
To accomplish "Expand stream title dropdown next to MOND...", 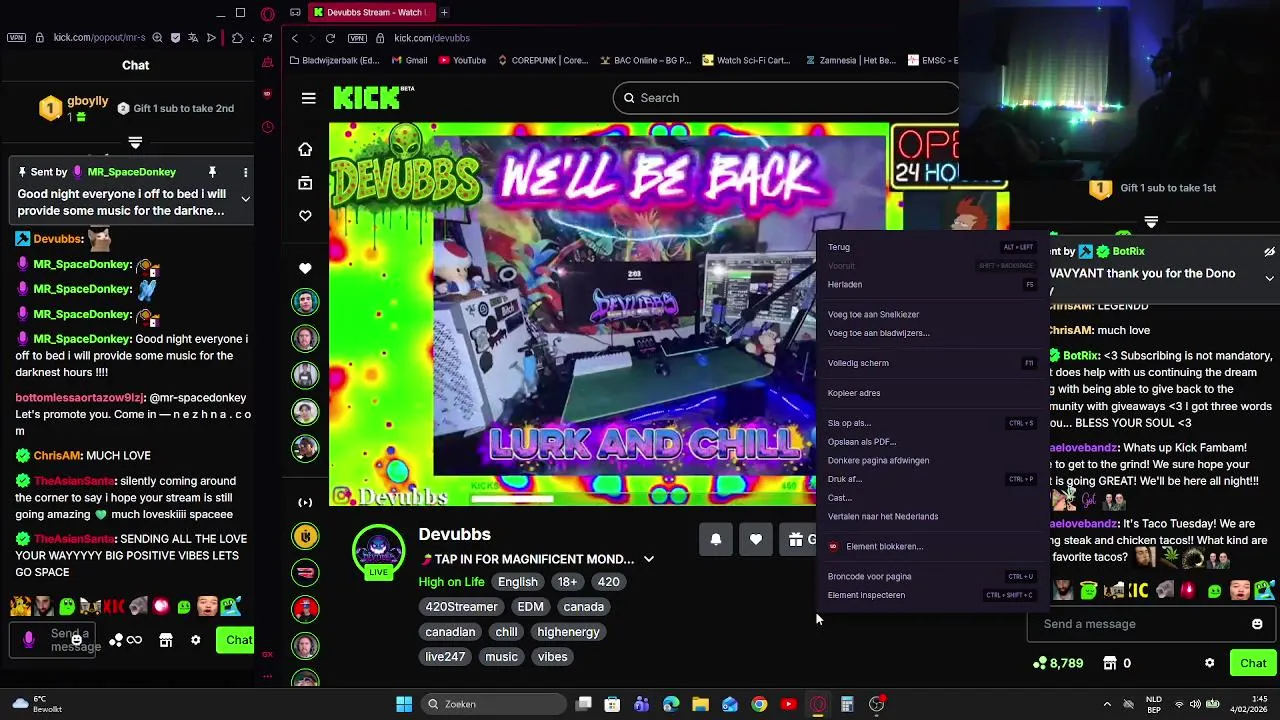I will tap(648, 559).
